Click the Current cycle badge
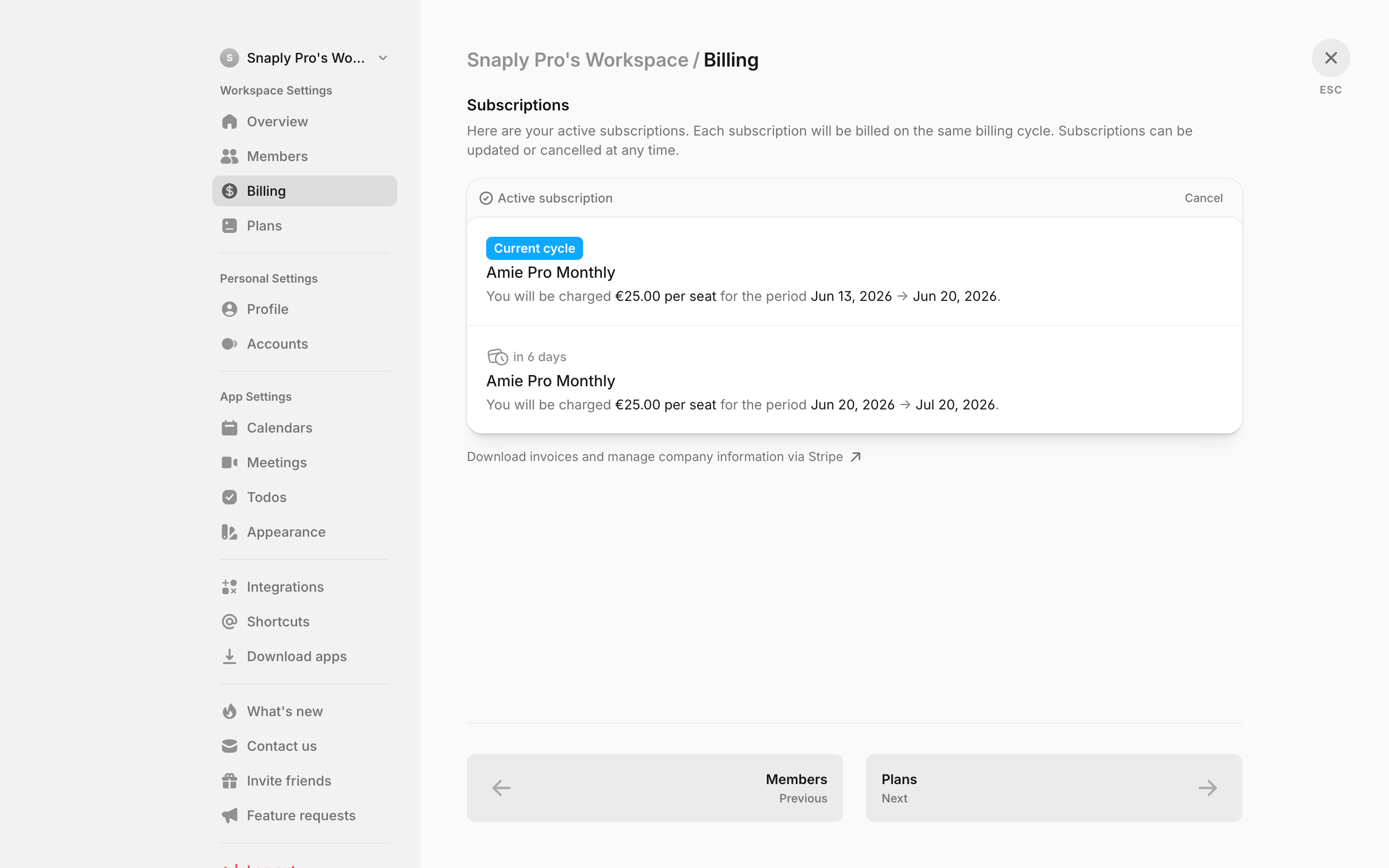Screen dimensions: 1389x868 [x=534, y=248]
